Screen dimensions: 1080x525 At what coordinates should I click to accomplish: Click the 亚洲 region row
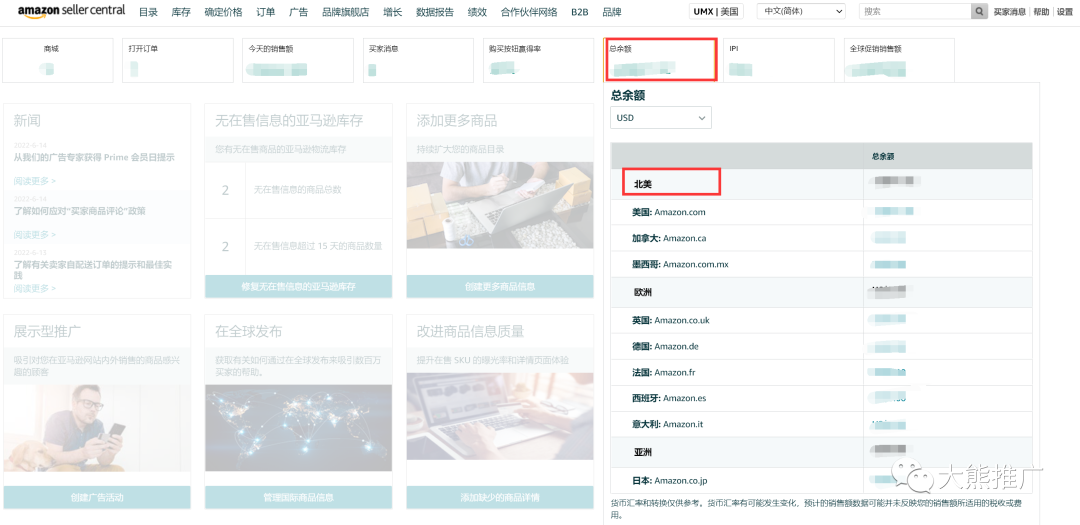(x=821, y=453)
